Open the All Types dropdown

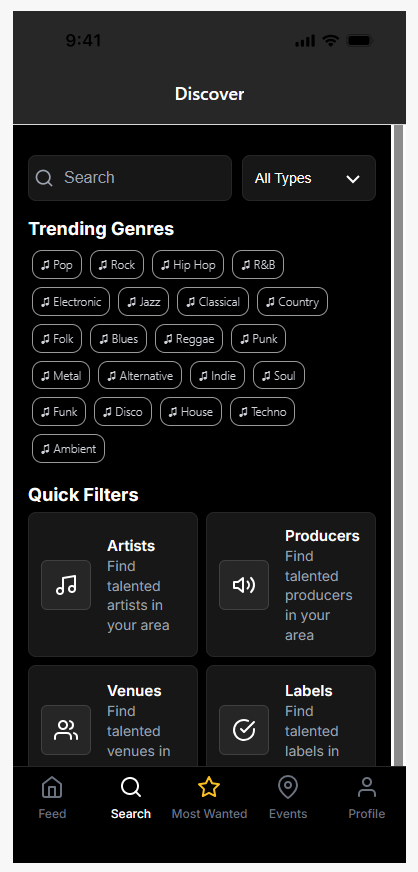pos(309,178)
